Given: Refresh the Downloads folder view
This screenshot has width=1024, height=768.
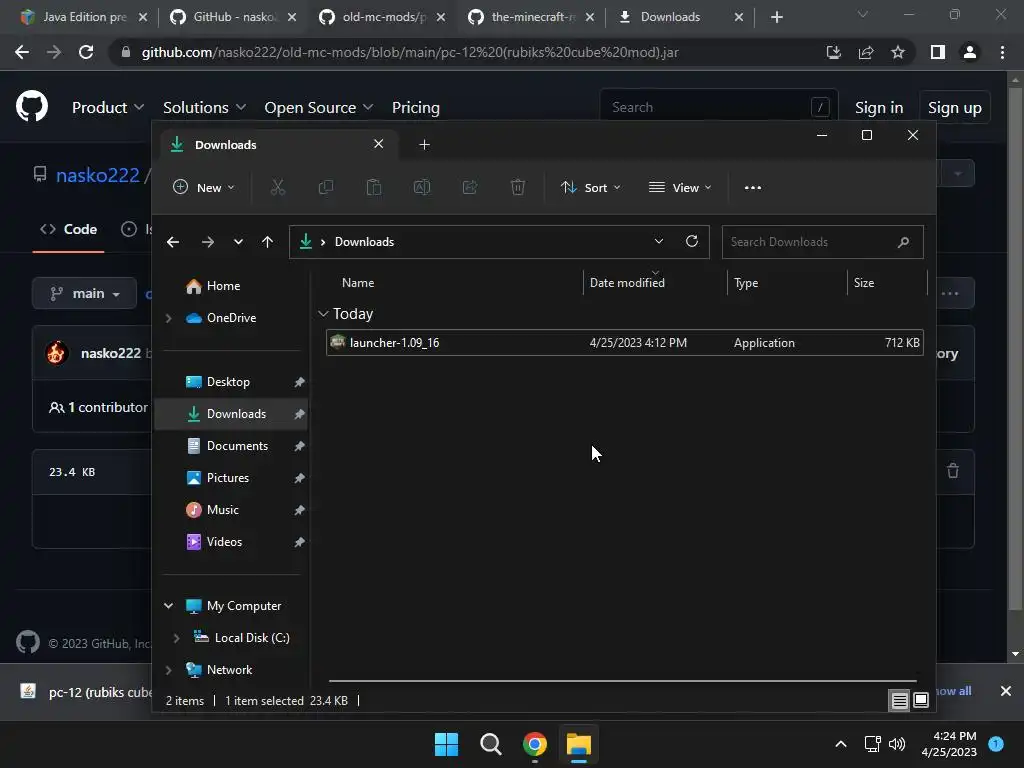Looking at the screenshot, I should pyautogui.click(x=692, y=242).
